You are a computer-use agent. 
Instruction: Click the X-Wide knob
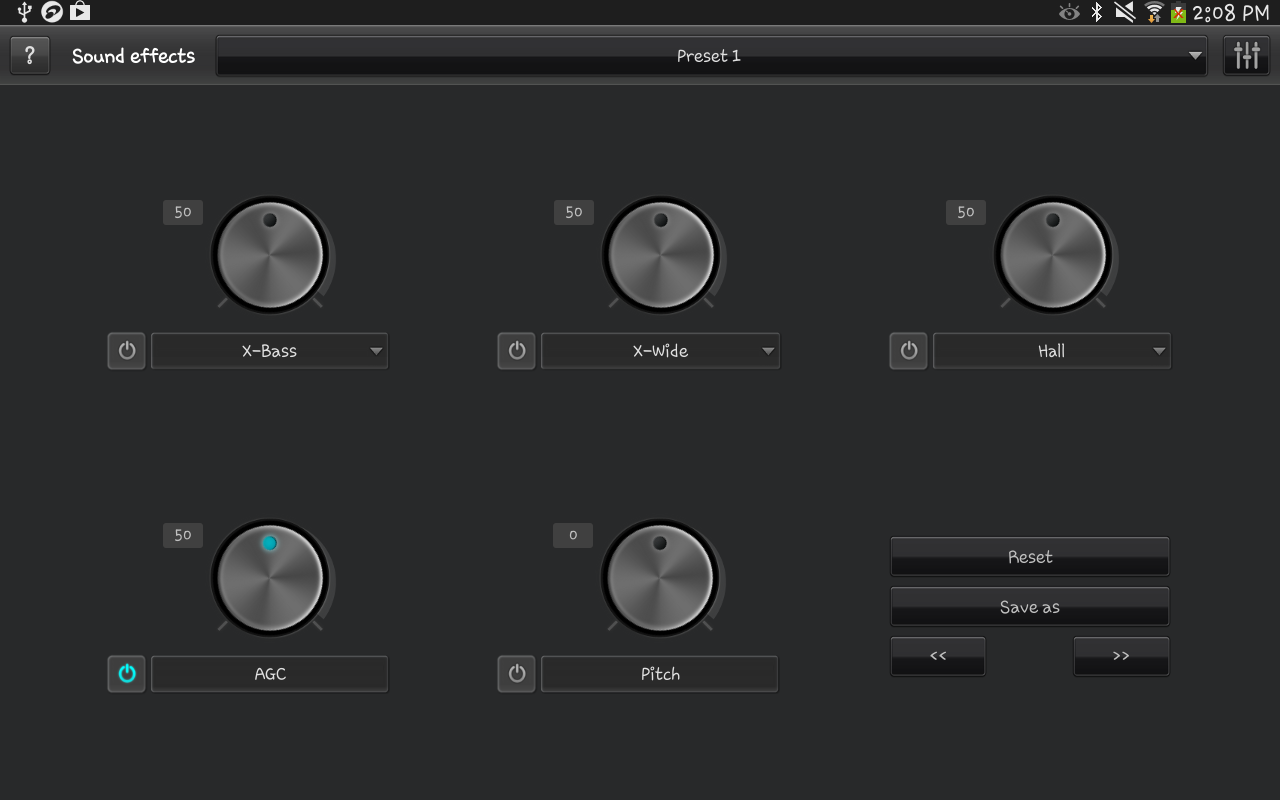coord(660,253)
